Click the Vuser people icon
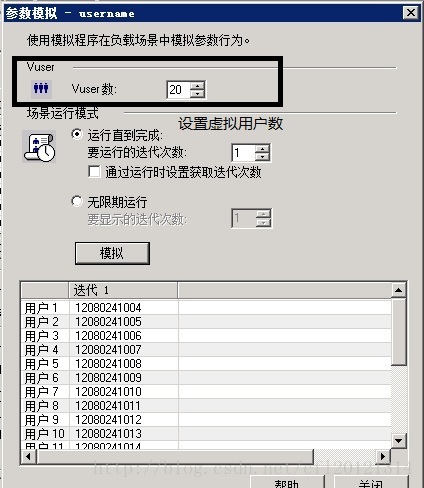The image size is (424, 488). 41,89
